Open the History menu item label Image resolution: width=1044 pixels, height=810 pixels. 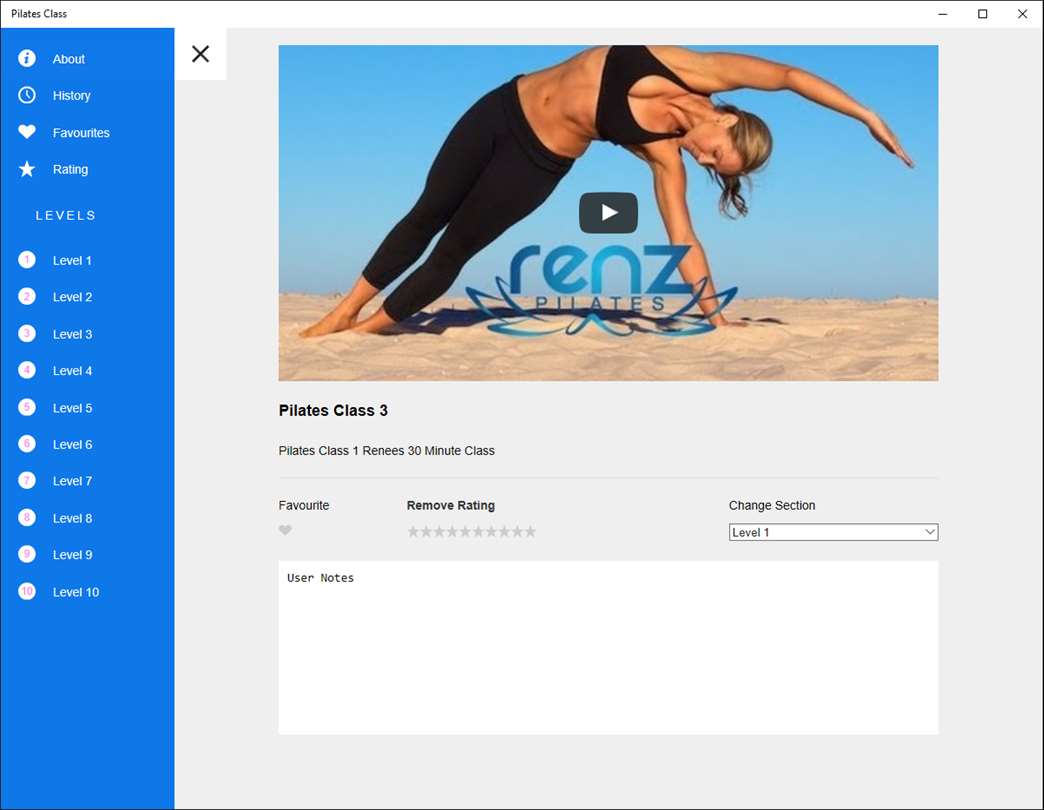point(71,96)
